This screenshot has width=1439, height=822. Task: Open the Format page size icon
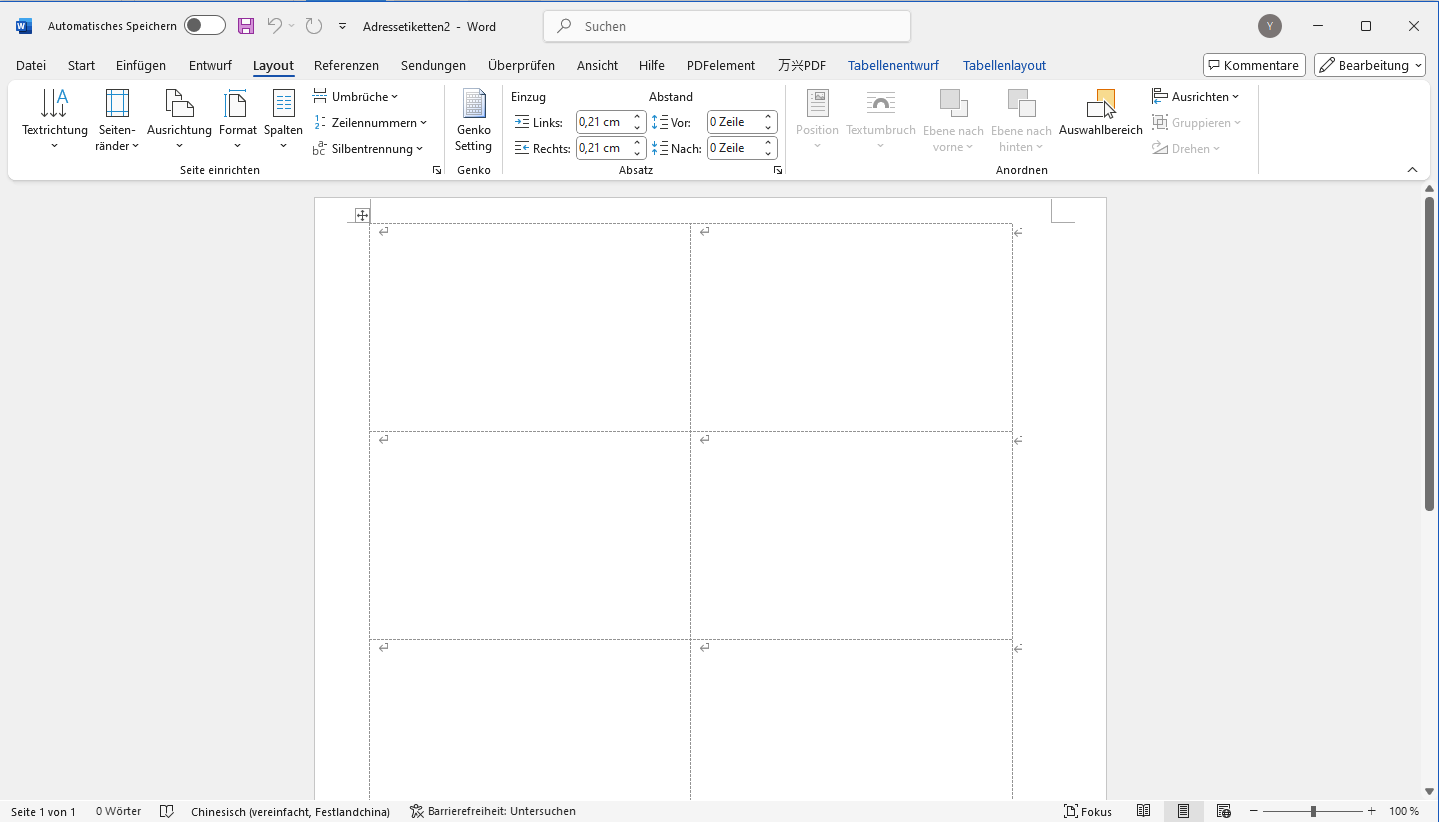236,104
